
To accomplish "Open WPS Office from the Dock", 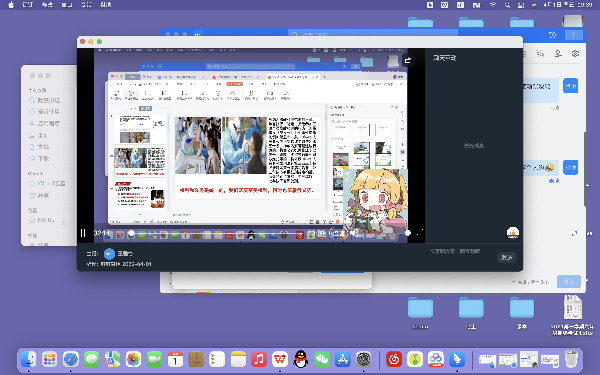I will pos(280,359).
